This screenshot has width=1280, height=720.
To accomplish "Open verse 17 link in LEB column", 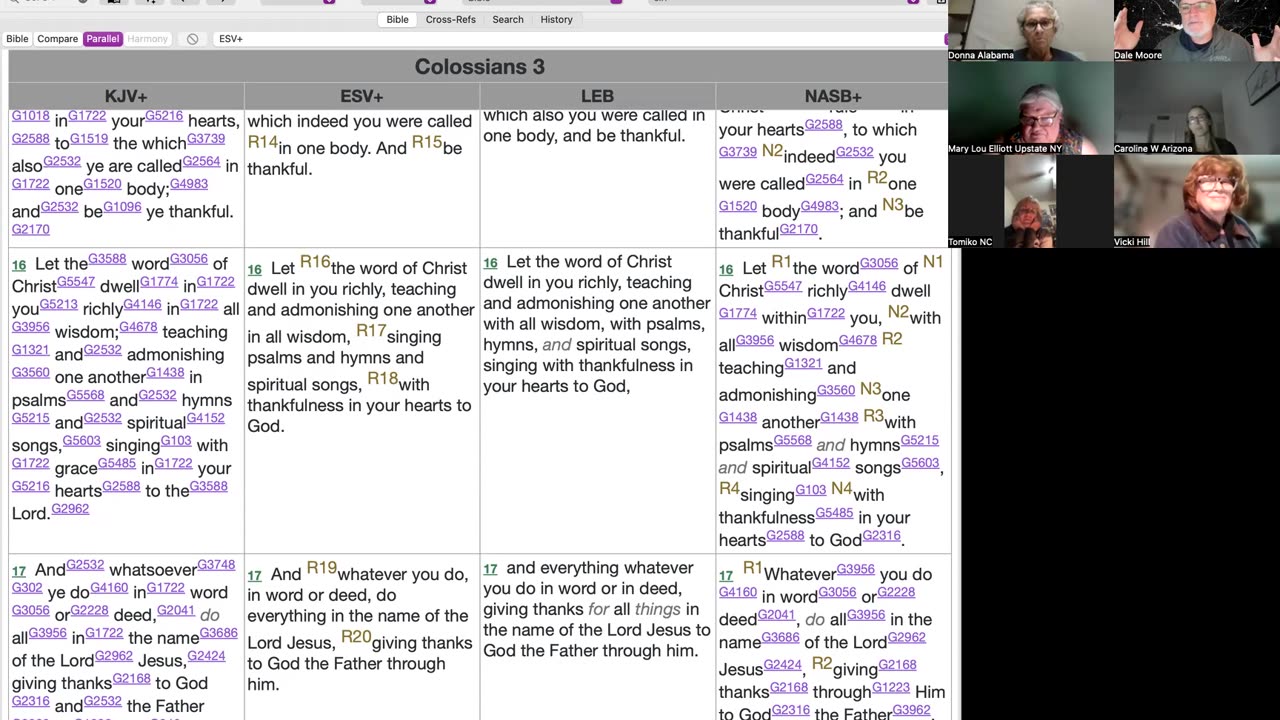I will [x=490, y=569].
